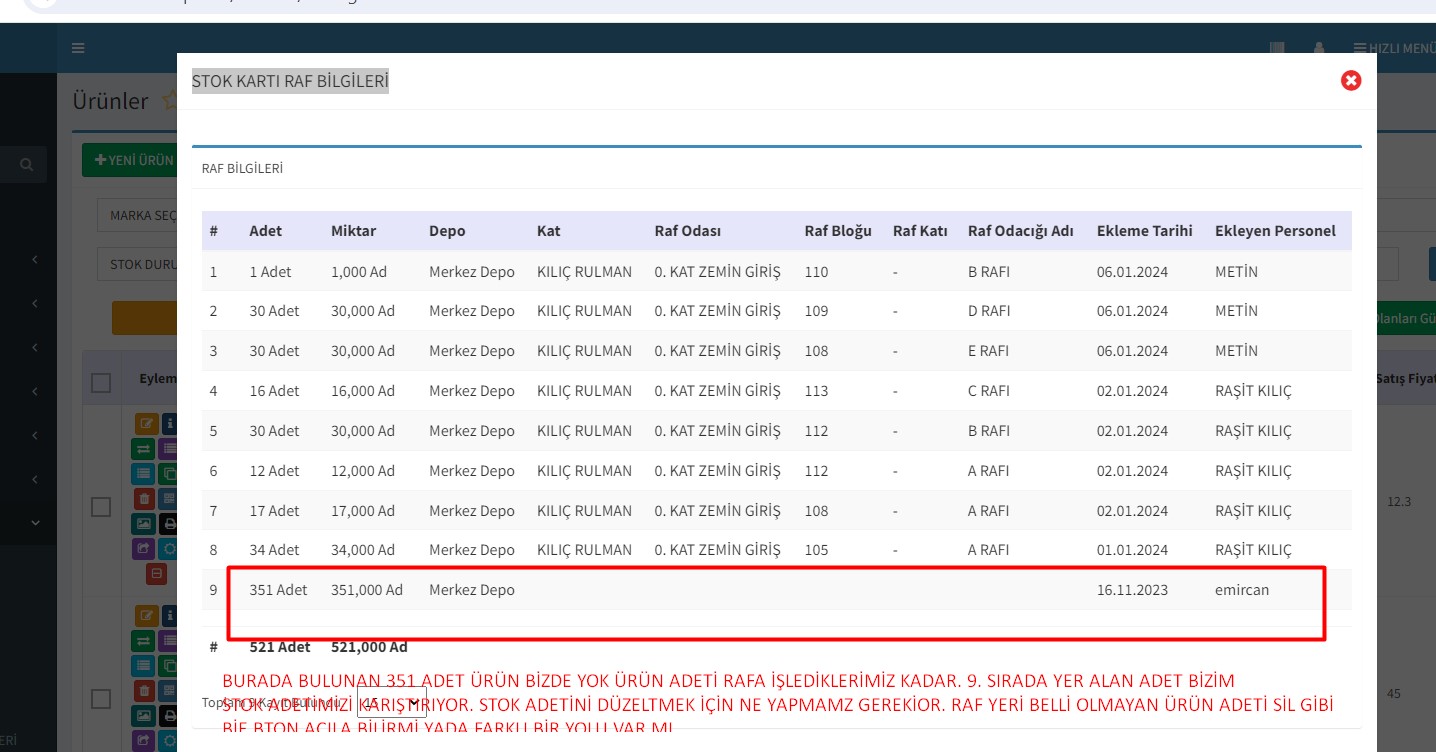Click the sidebar search magnifier icon
The height and width of the screenshot is (752, 1436).
tap(27, 164)
